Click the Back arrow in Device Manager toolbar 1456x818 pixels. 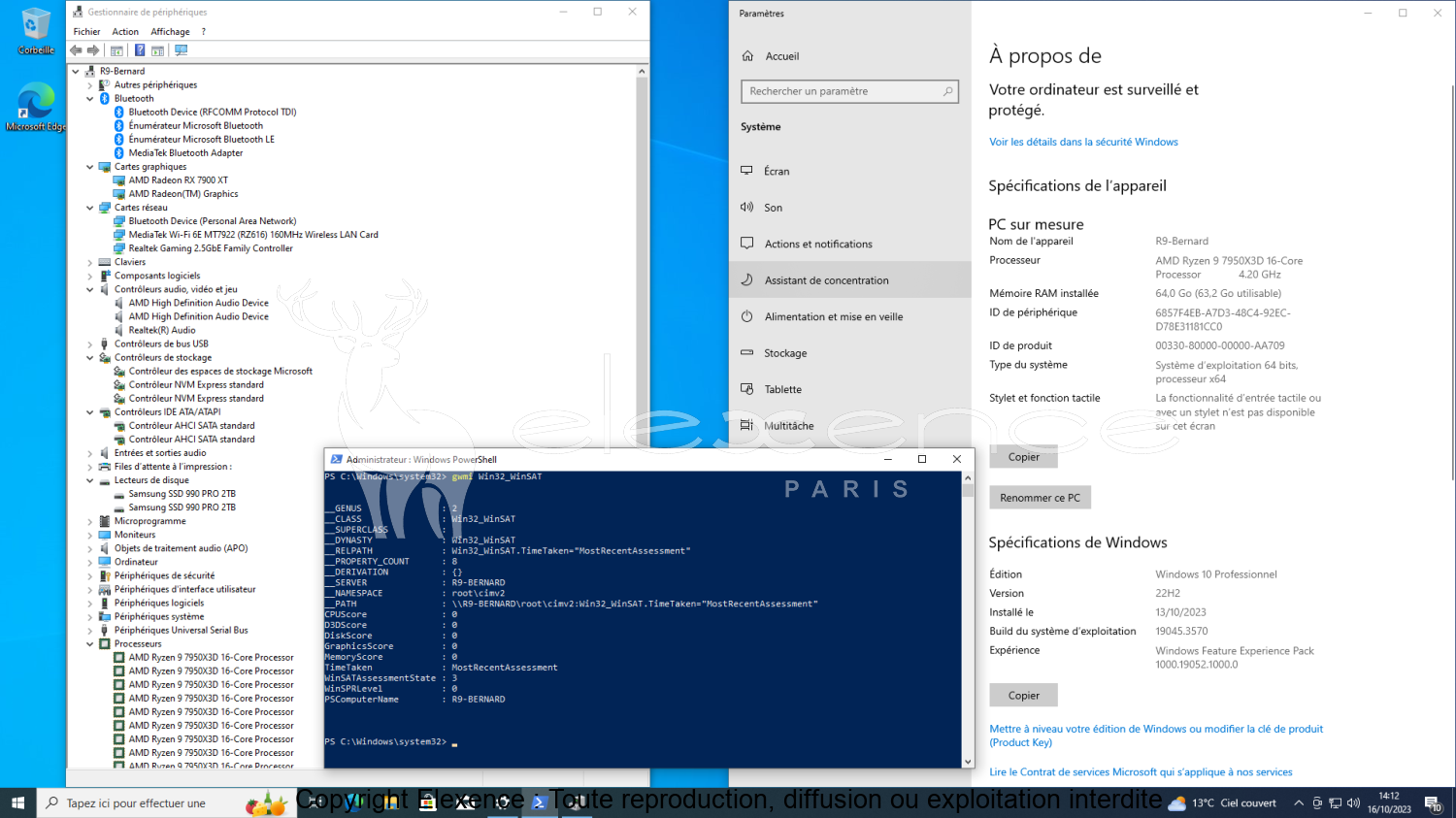point(76,50)
